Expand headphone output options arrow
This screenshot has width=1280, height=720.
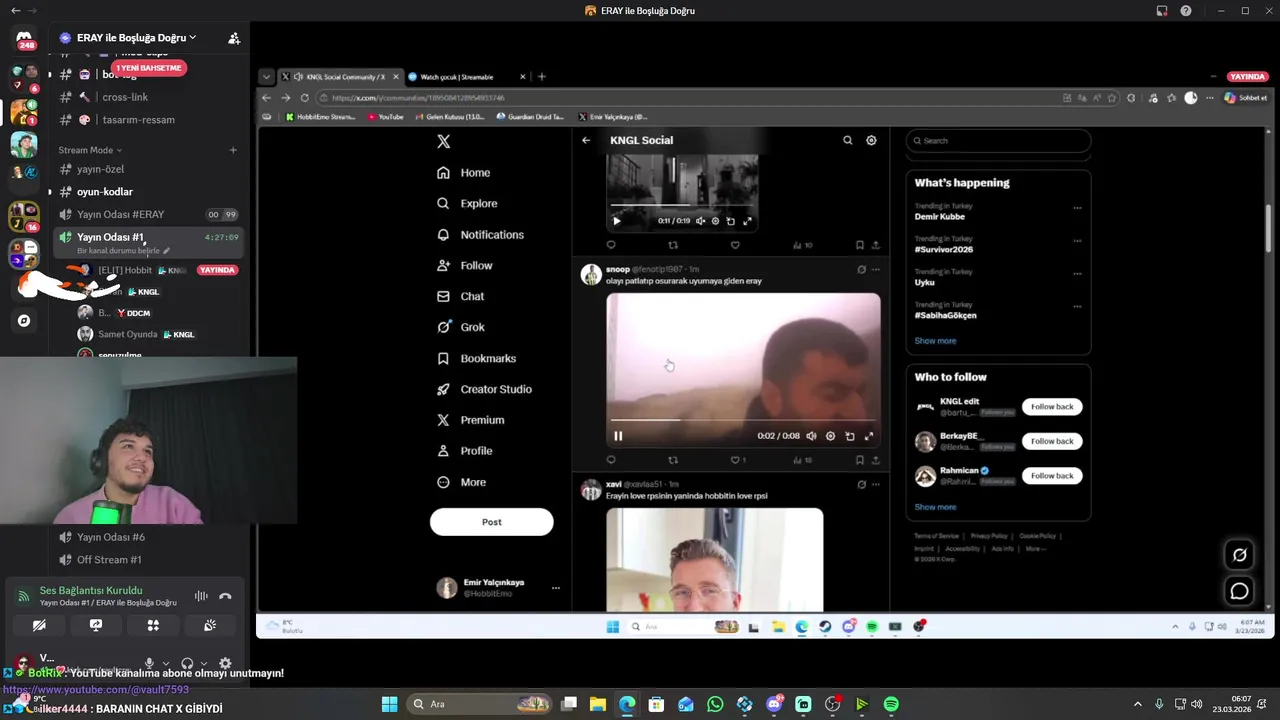[x=203, y=663]
